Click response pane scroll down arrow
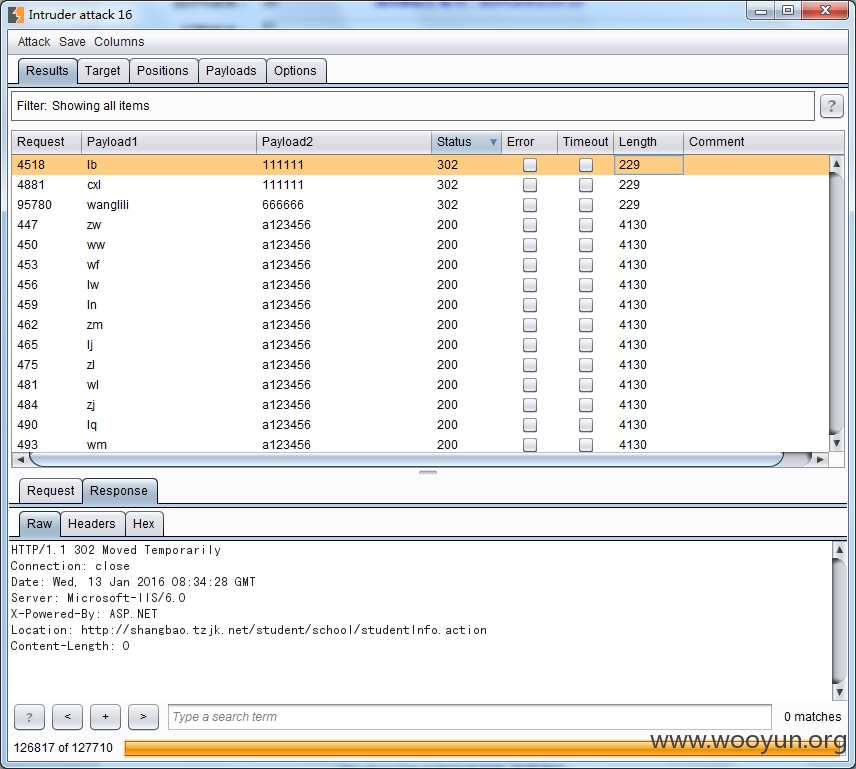Image resolution: width=856 pixels, height=769 pixels. click(839, 692)
